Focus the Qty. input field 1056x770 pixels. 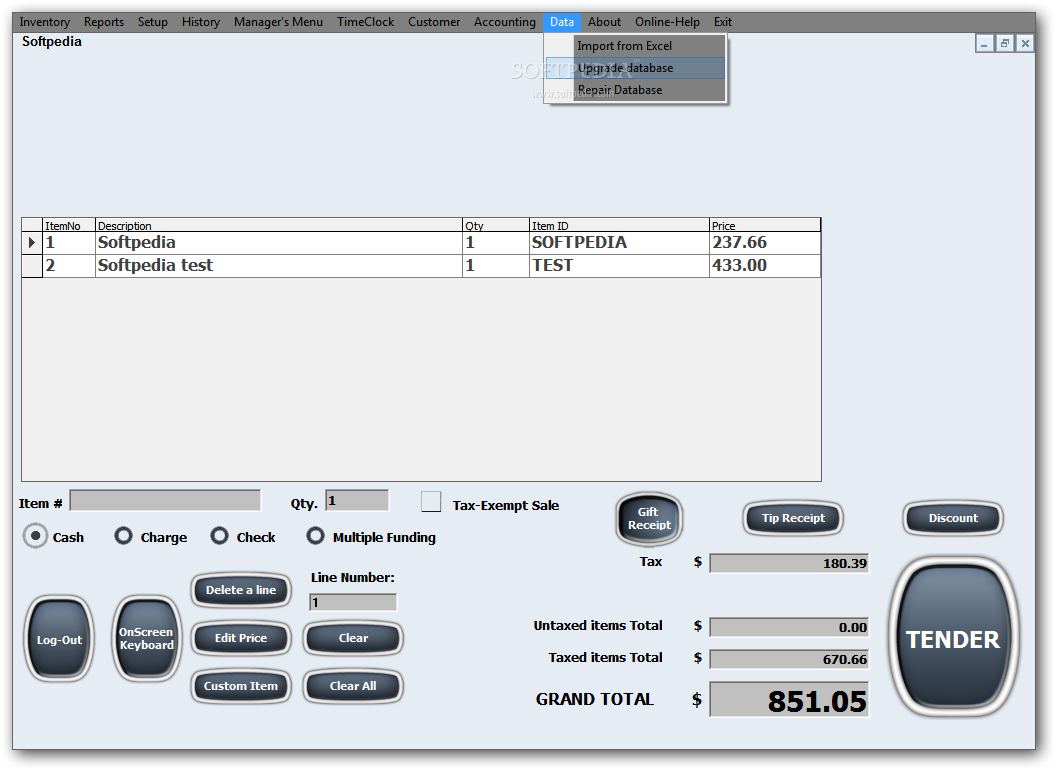tap(357, 501)
